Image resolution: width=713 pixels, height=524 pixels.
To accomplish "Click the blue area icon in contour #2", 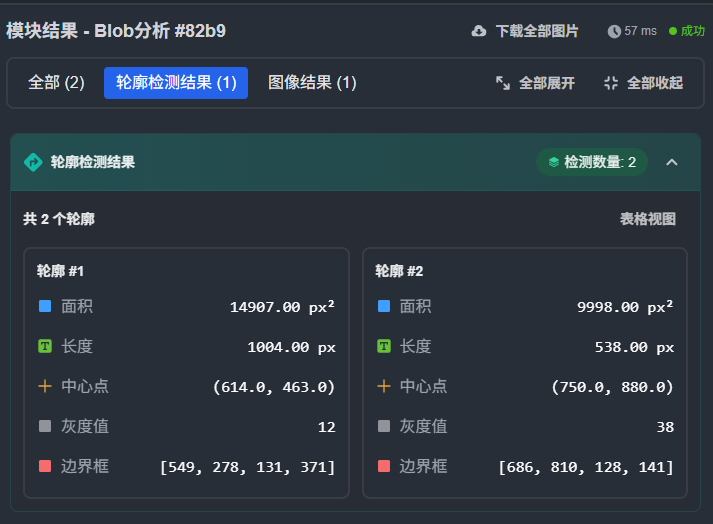I will click(x=384, y=306).
